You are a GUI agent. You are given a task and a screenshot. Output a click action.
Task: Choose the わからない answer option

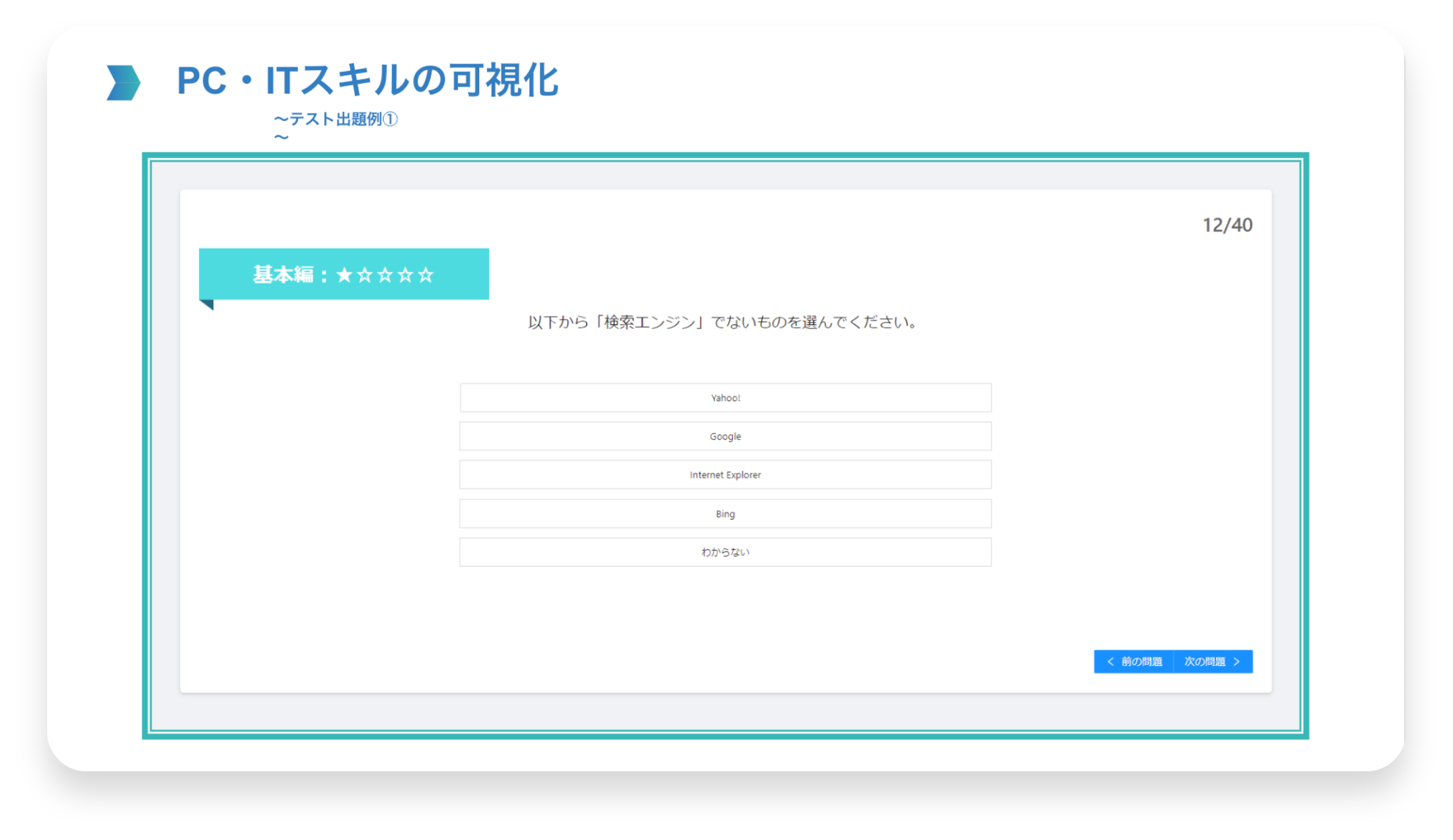coord(725,552)
